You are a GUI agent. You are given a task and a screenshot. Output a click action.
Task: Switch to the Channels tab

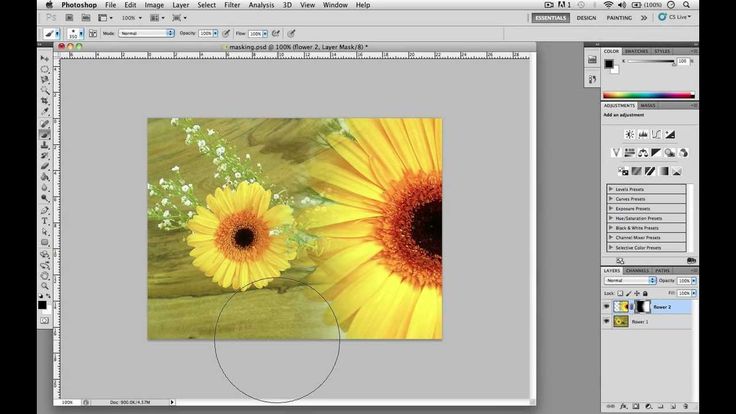tap(637, 270)
